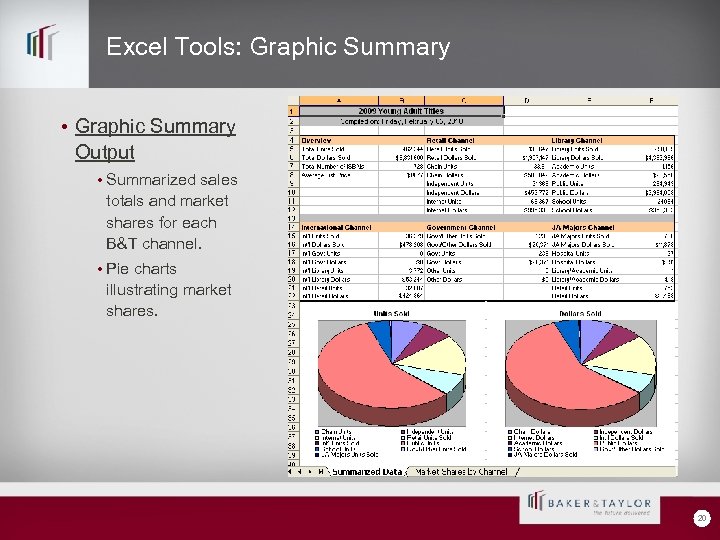Screen dimensions: 720x540
Task: Click the book logo icon in slide header
Action: [x=43, y=42]
